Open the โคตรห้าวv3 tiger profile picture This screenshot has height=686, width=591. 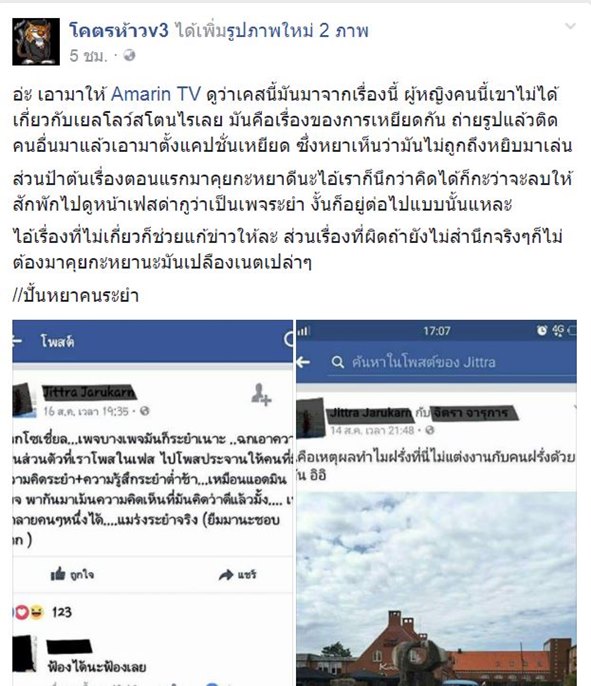tap(36, 42)
